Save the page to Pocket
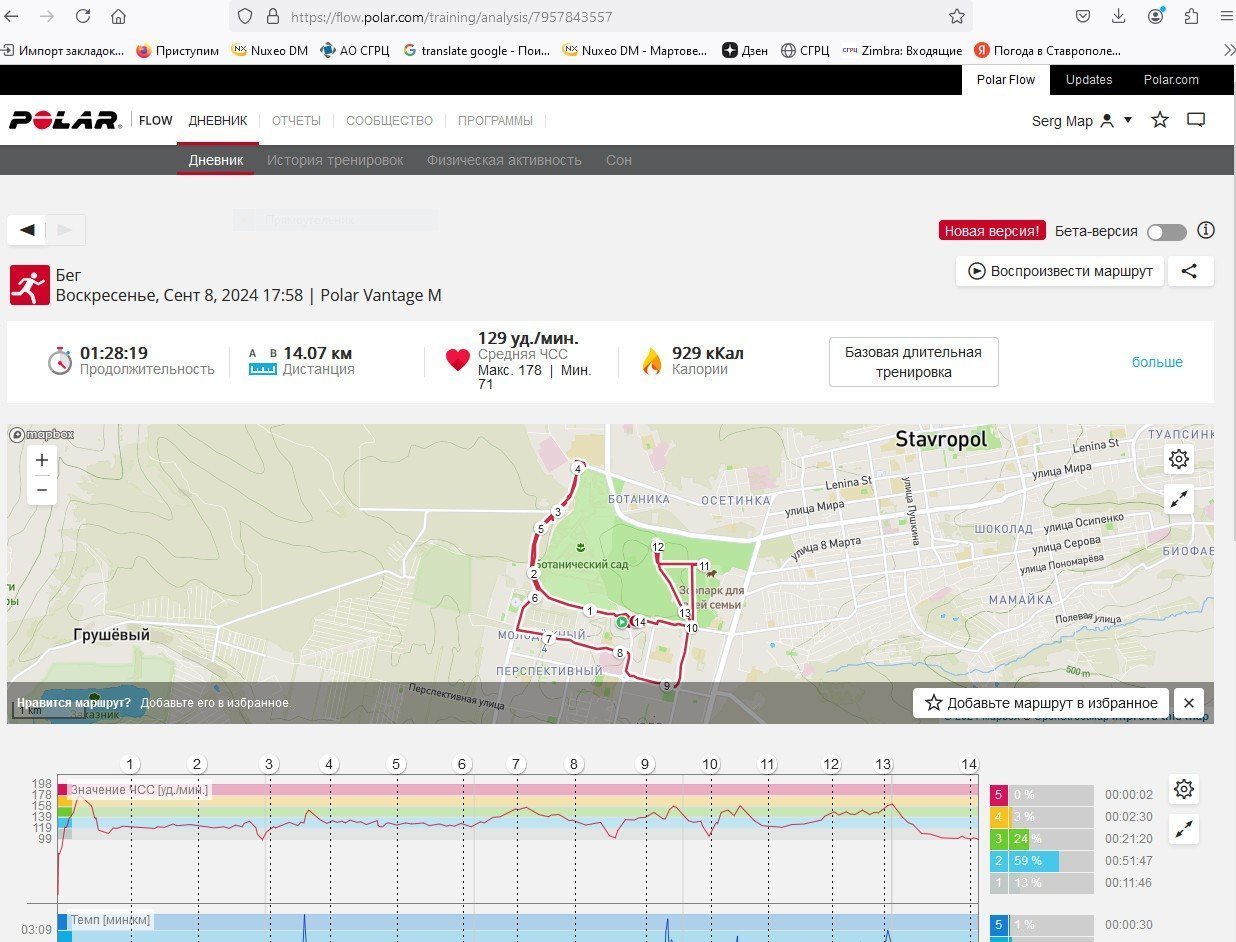This screenshot has width=1236, height=942. click(x=1083, y=16)
